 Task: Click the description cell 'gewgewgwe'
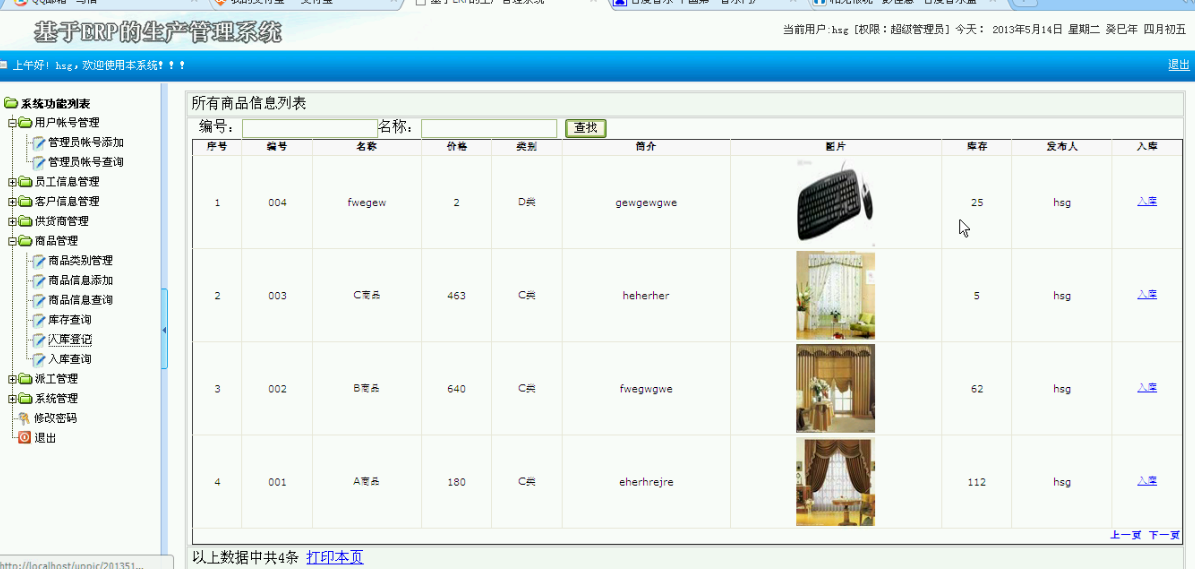pos(646,203)
